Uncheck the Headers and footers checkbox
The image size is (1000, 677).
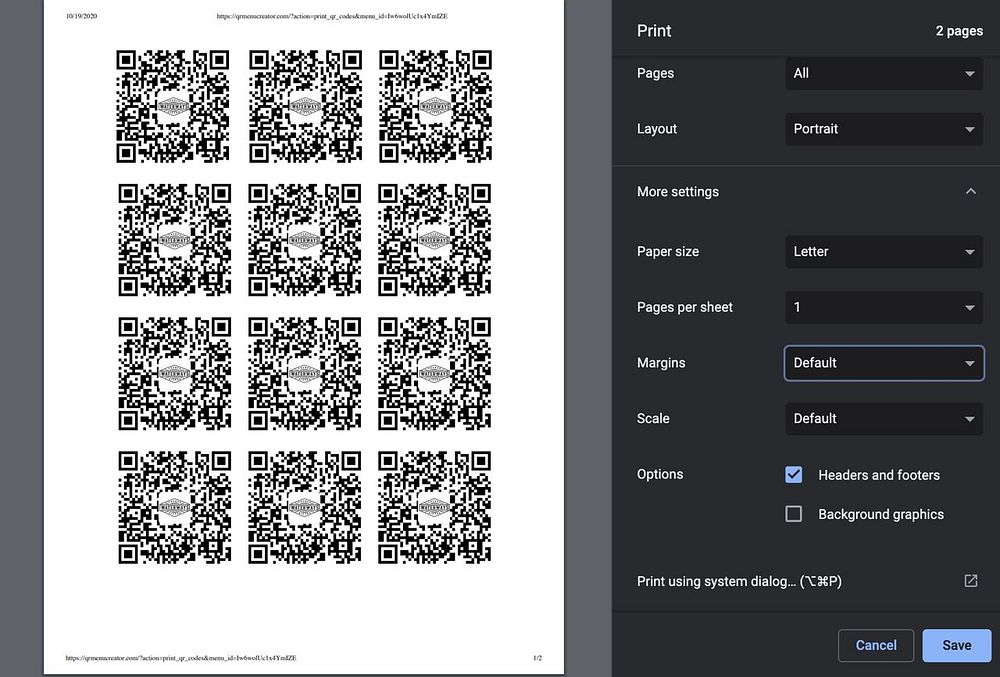(x=793, y=475)
